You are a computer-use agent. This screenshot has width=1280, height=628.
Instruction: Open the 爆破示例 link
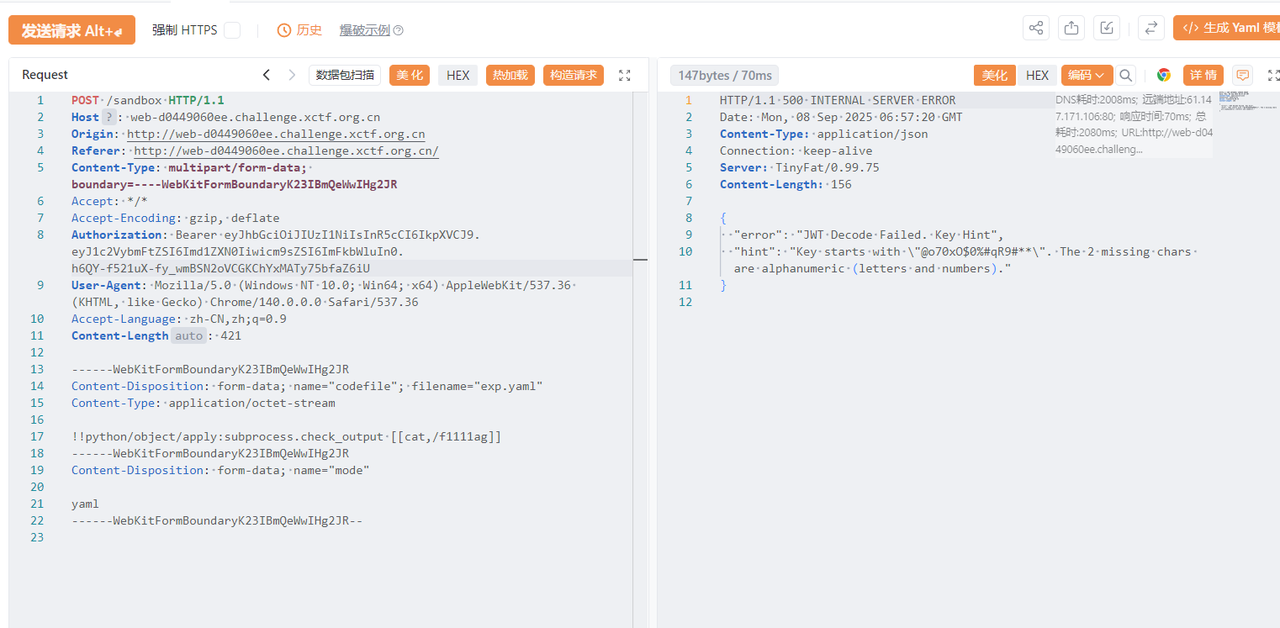click(364, 30)
